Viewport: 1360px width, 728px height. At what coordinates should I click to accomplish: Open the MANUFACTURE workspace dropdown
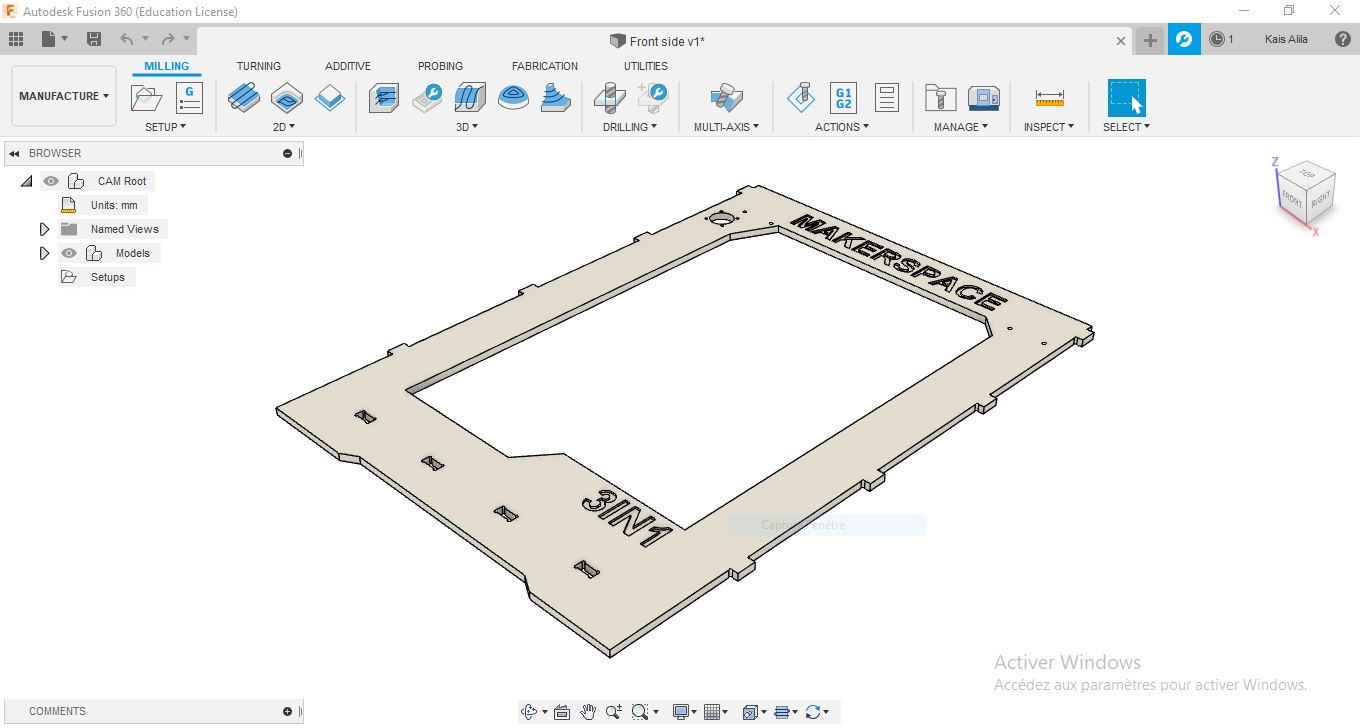pyautogui.click(x=64, y=96)
